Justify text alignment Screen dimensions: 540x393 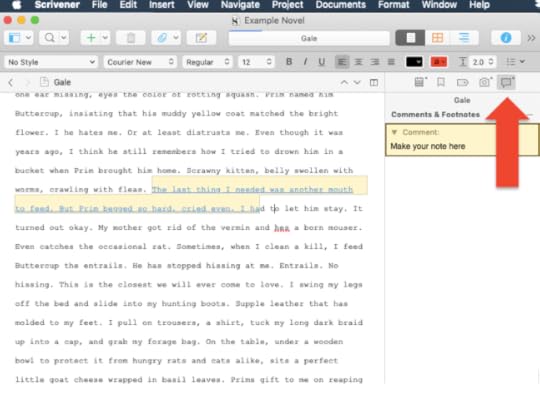391,62
